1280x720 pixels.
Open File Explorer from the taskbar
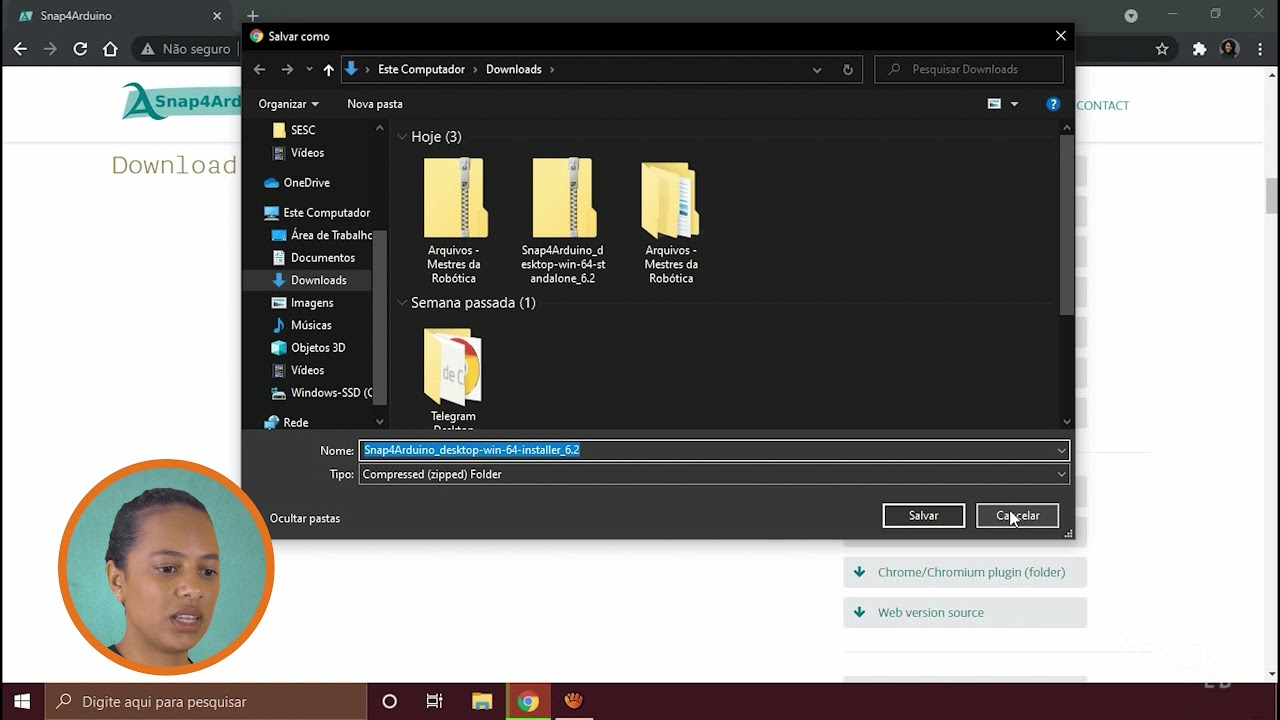point(482,701)
